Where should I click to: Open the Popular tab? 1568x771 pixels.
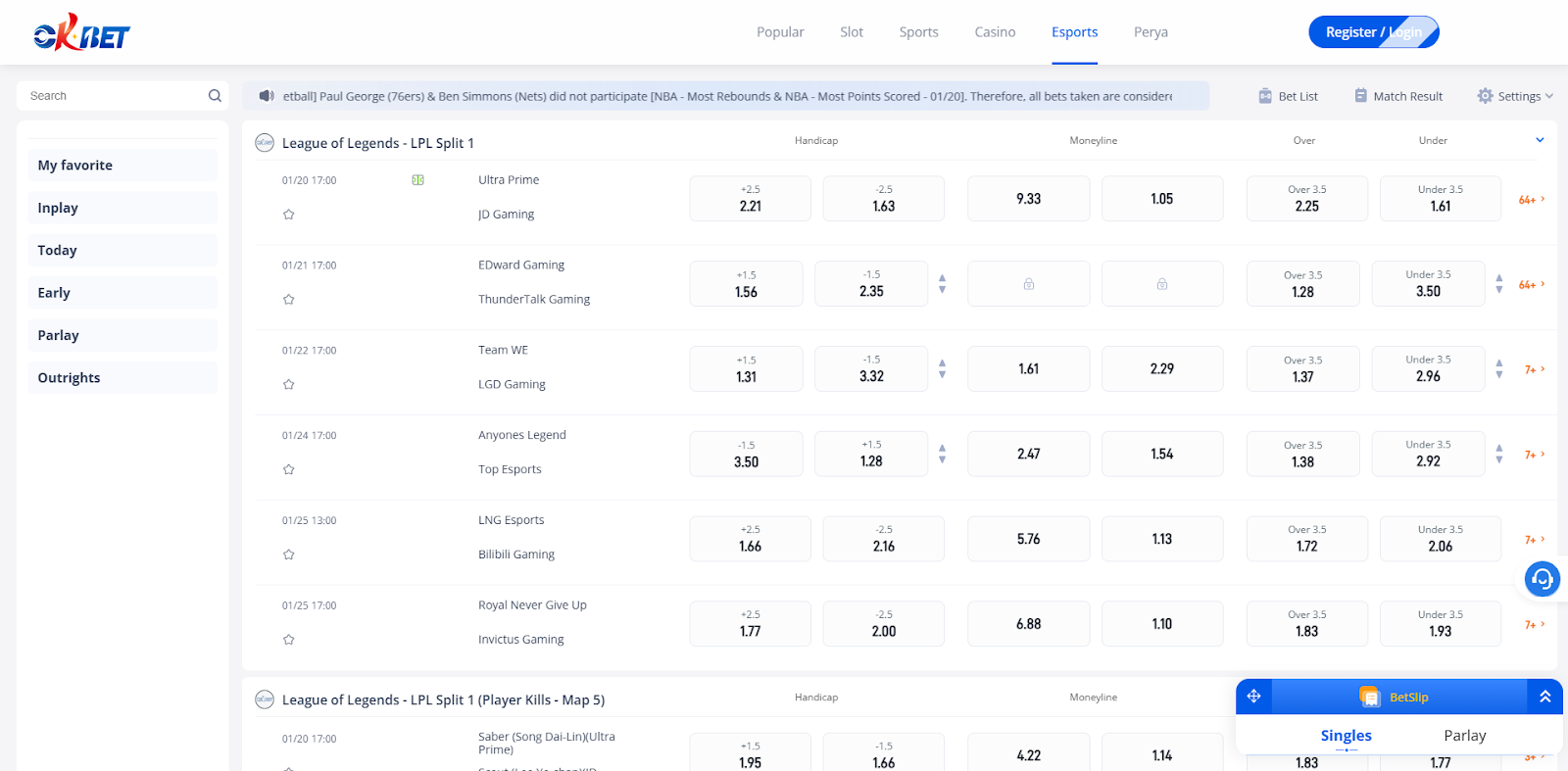[780, 32]
